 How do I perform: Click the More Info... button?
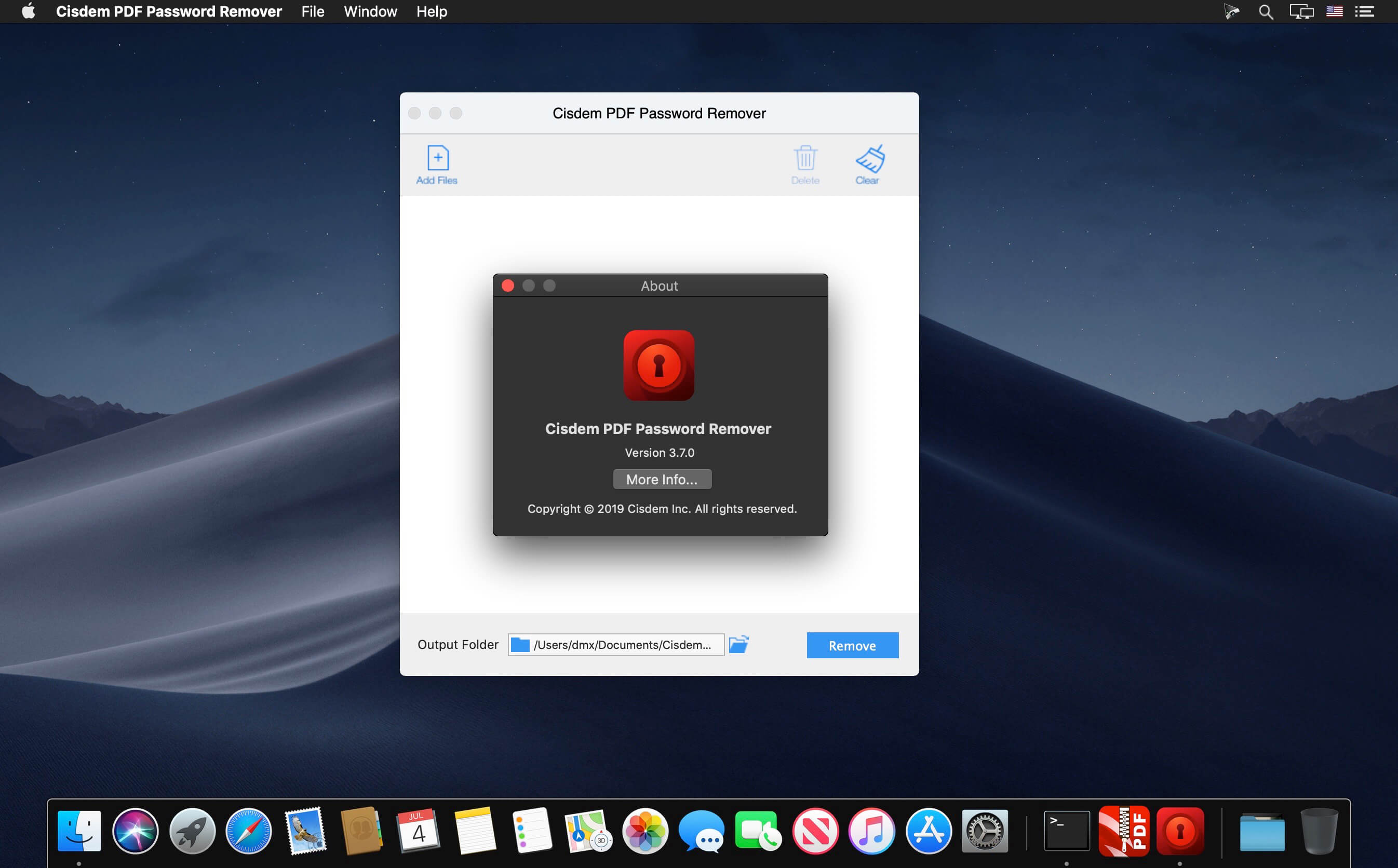662,479
